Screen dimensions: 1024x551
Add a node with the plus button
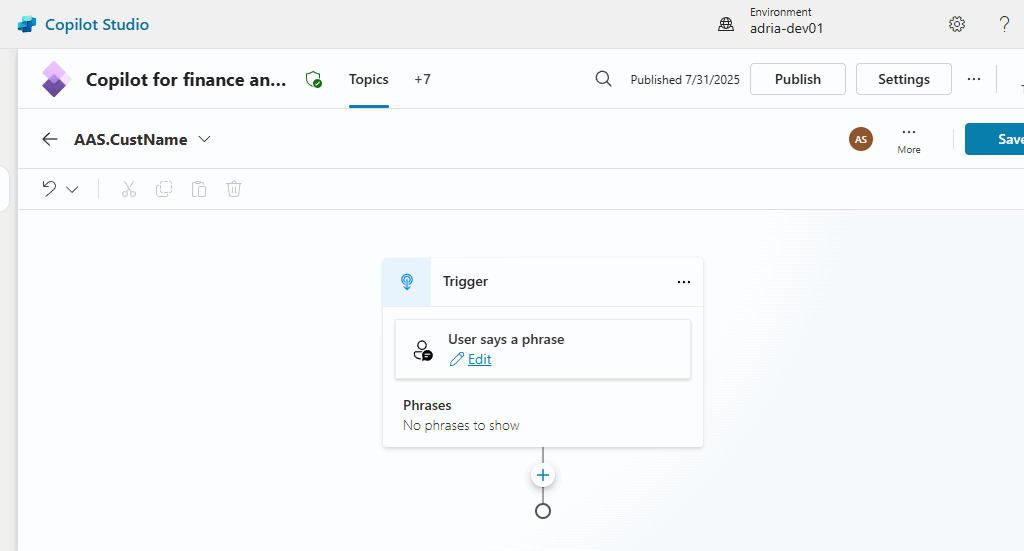543,475
